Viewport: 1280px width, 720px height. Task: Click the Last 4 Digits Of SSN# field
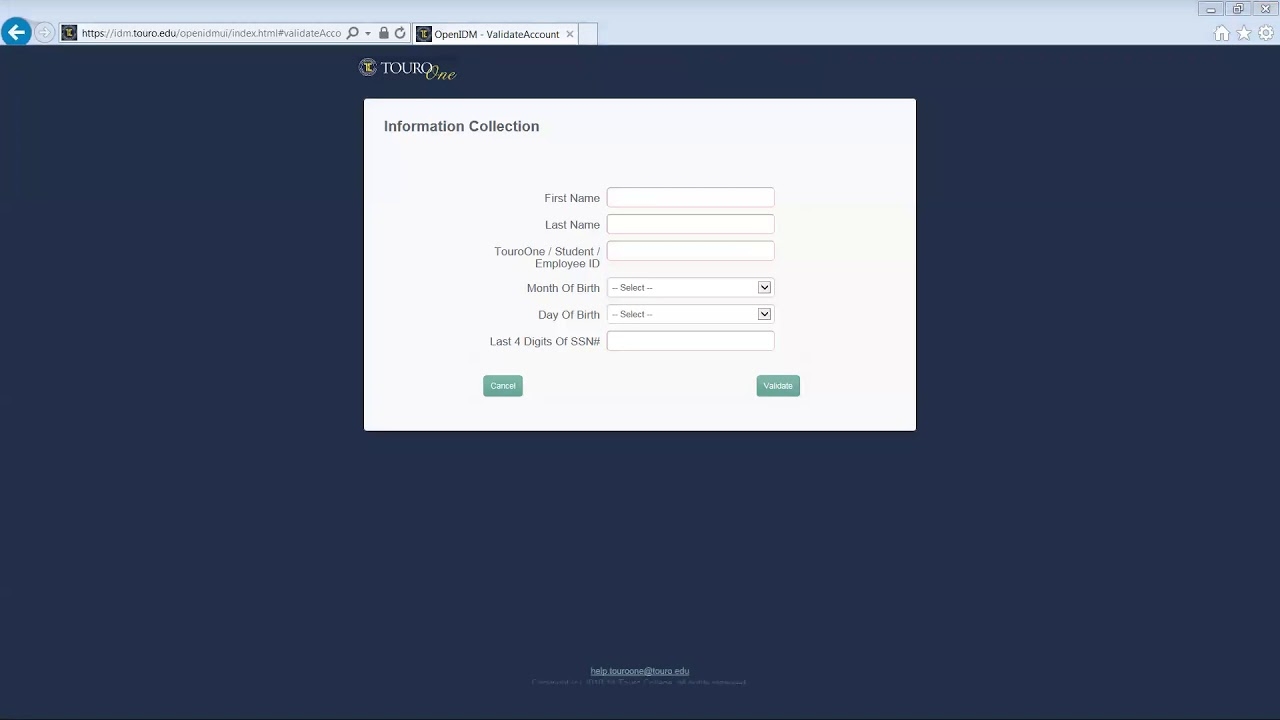coord(690,342)
